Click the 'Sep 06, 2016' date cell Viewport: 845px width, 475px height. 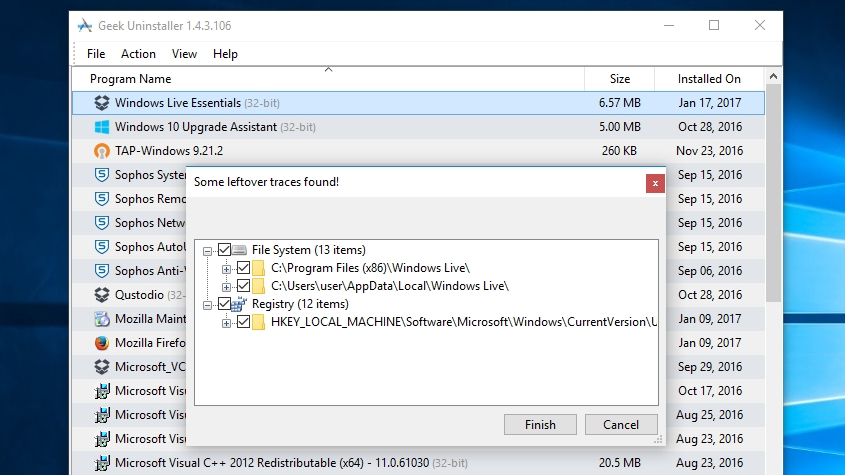(710, 271)
